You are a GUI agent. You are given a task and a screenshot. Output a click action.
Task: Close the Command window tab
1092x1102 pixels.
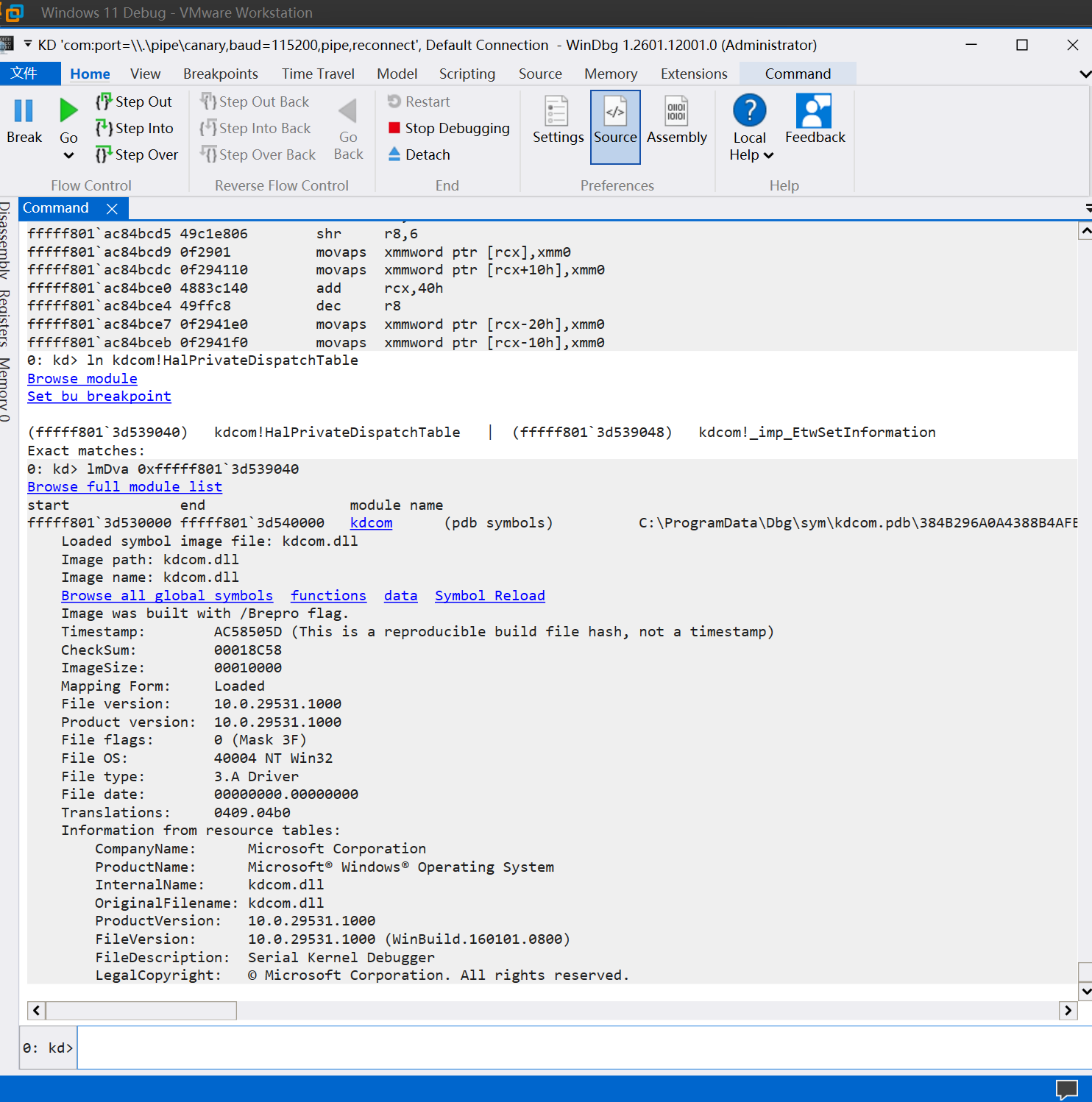coord(112,209)
